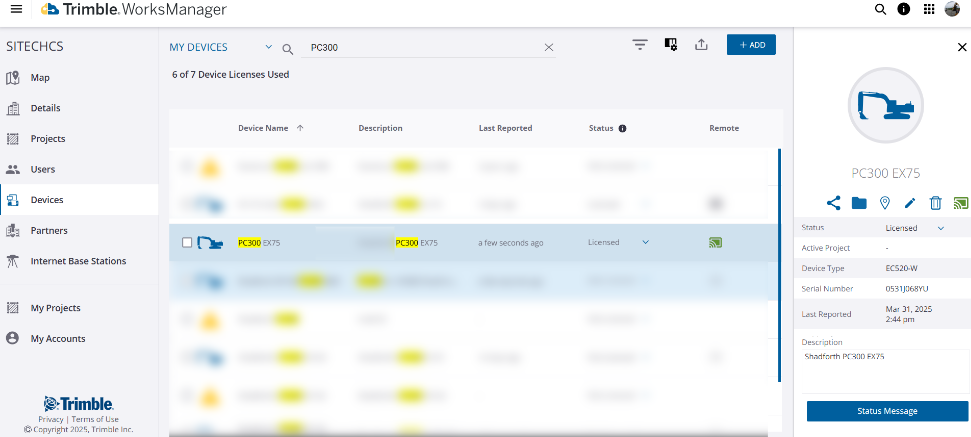Click the export upload icon
The height and width of the screenshot is (437, 971).
pyautogui.click(x=701, y=45)
